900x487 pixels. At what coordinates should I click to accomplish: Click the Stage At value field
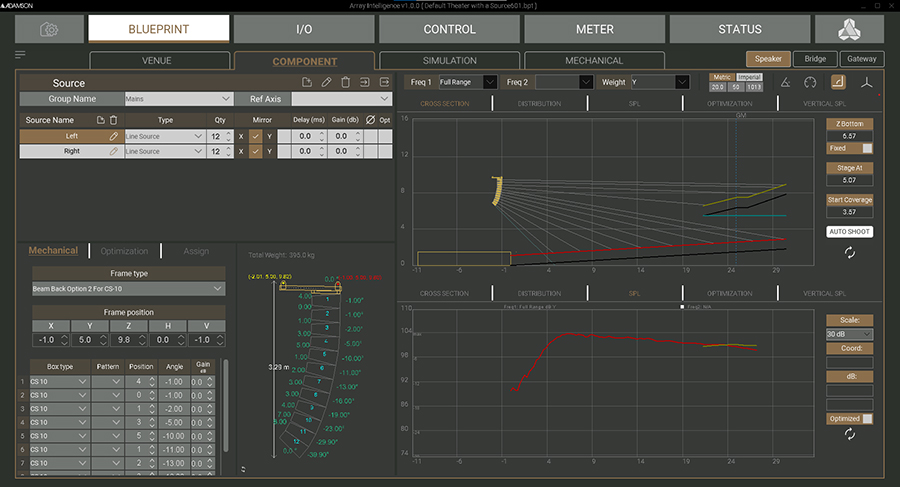[849, 180]
